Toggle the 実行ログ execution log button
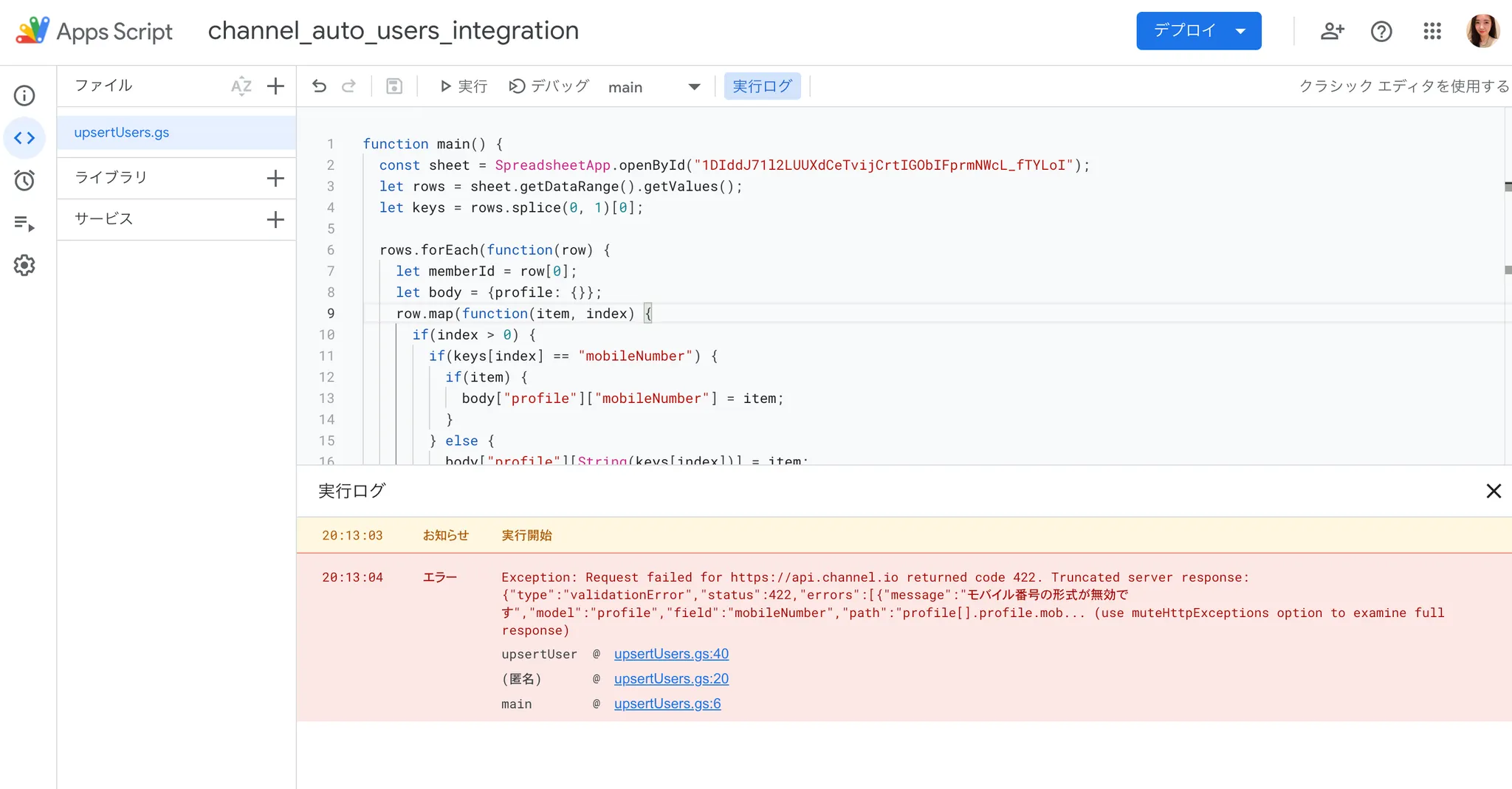Image resolution: width=1512 pixels, height=789 pixels. coord(762,86)
